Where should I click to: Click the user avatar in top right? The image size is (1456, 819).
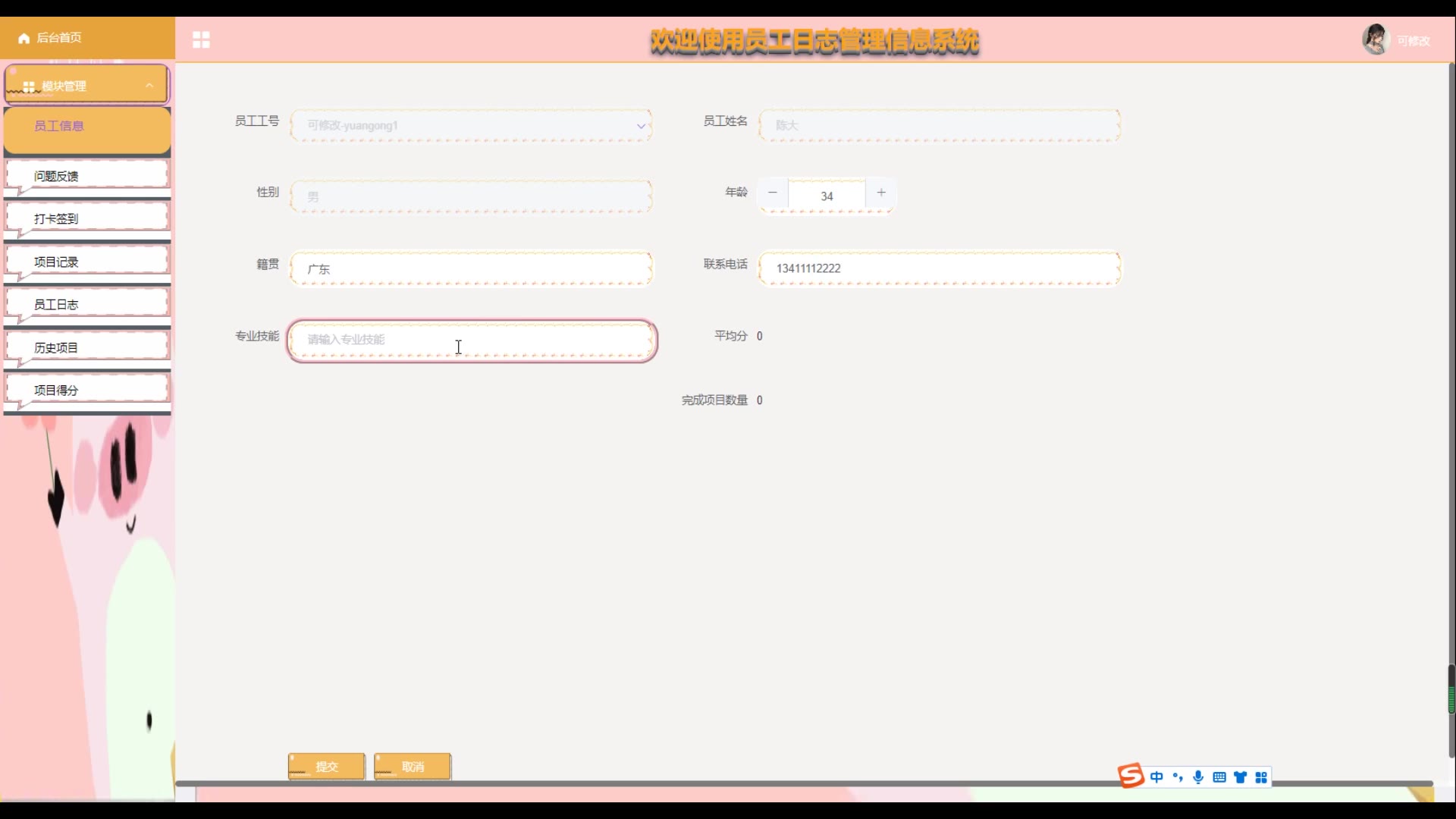point(1375,39)
